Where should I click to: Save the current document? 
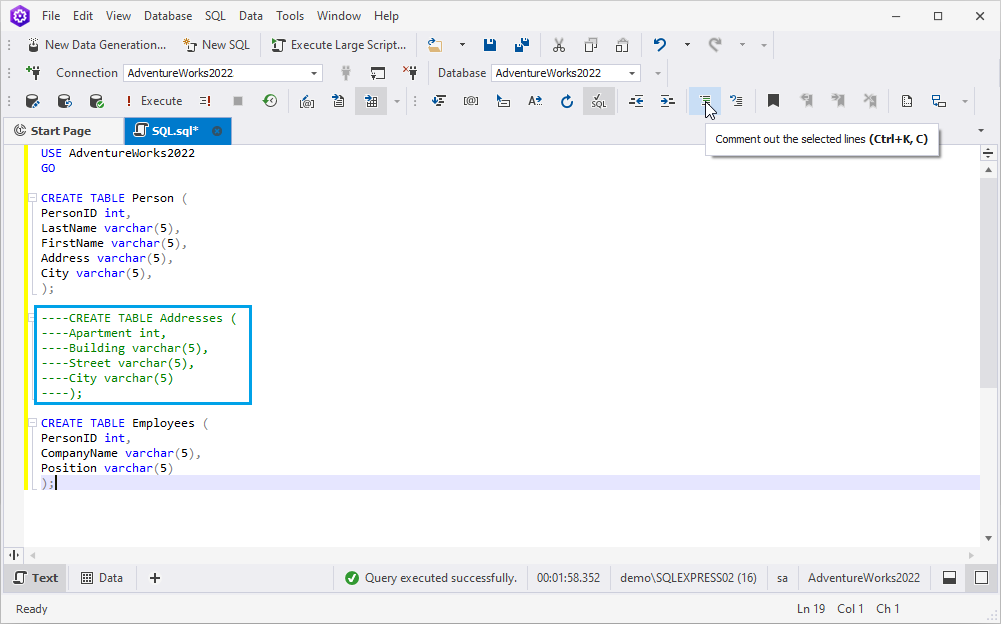click(x=490, y=45)
